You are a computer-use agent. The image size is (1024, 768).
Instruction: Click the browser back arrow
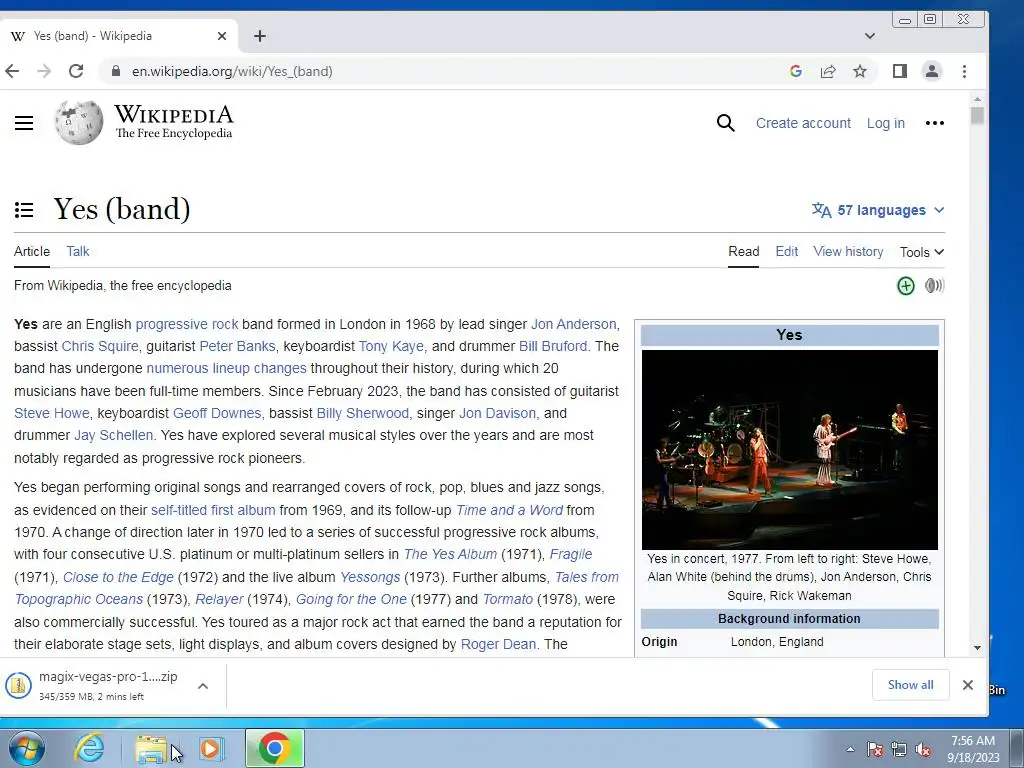[12, 71]
